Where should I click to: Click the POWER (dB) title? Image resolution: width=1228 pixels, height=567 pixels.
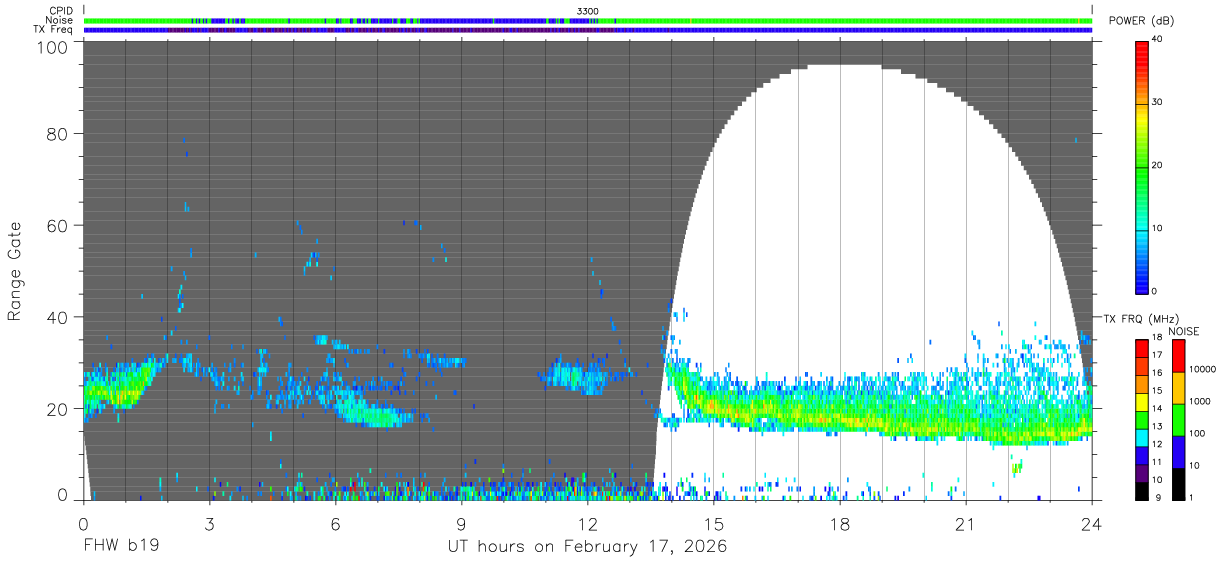point(1142,21)
